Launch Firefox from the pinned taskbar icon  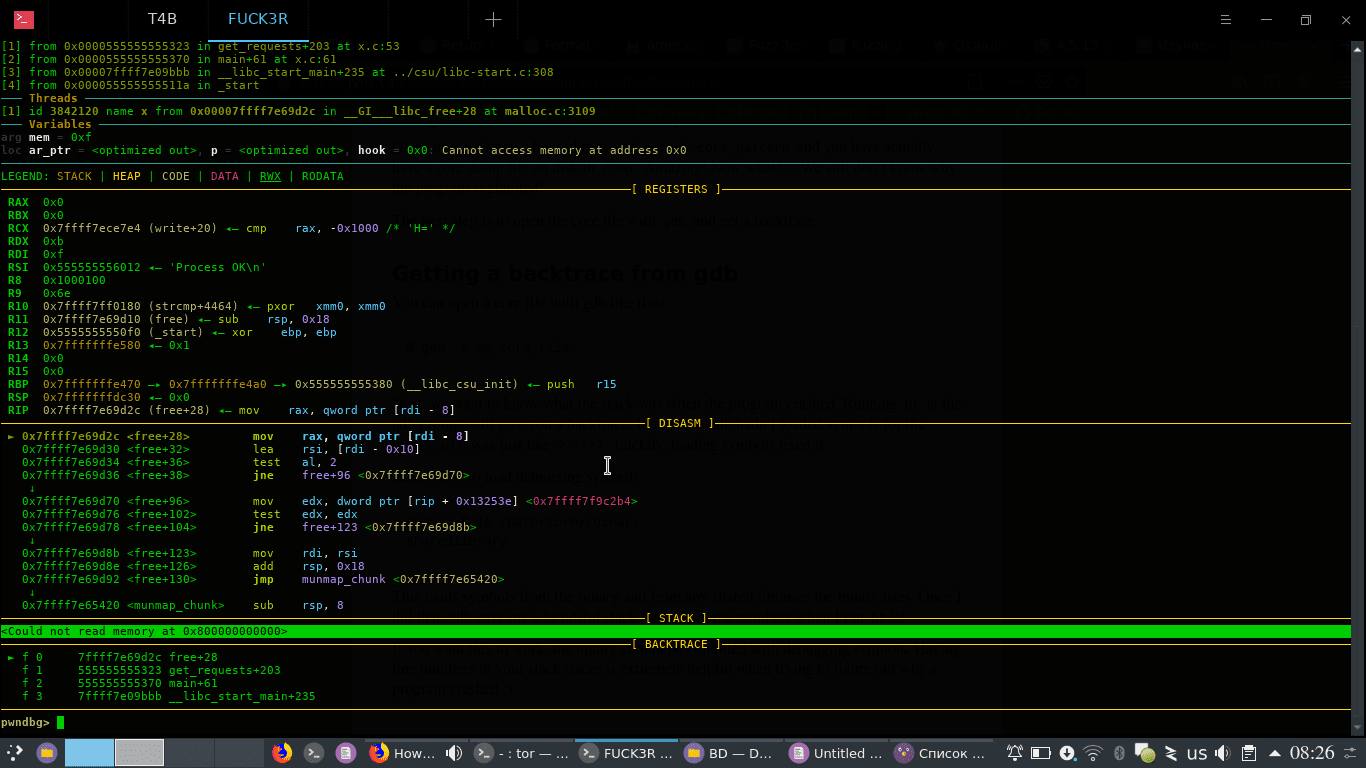(x=281, y=753)
